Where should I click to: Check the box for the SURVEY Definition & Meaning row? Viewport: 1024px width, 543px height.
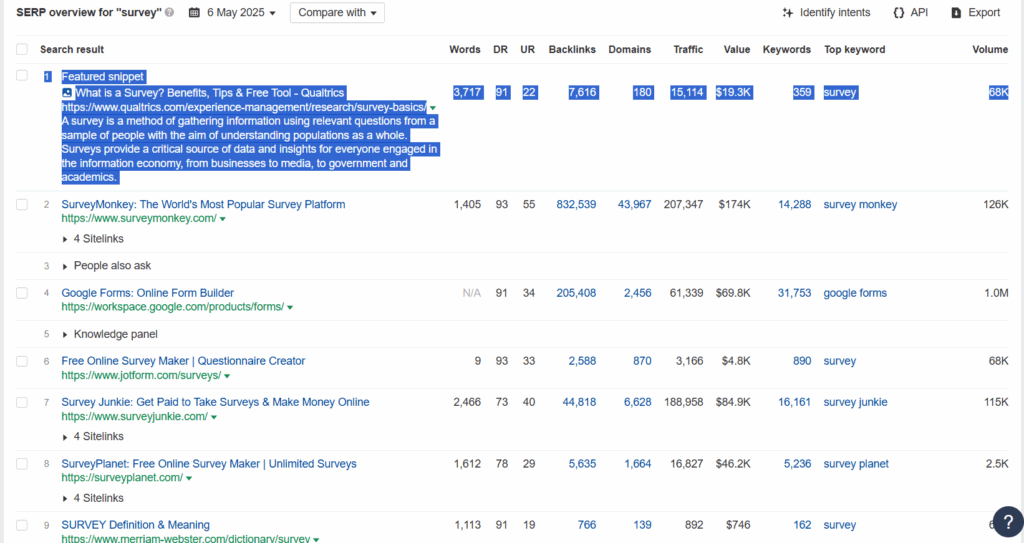(x=22, y=525)
